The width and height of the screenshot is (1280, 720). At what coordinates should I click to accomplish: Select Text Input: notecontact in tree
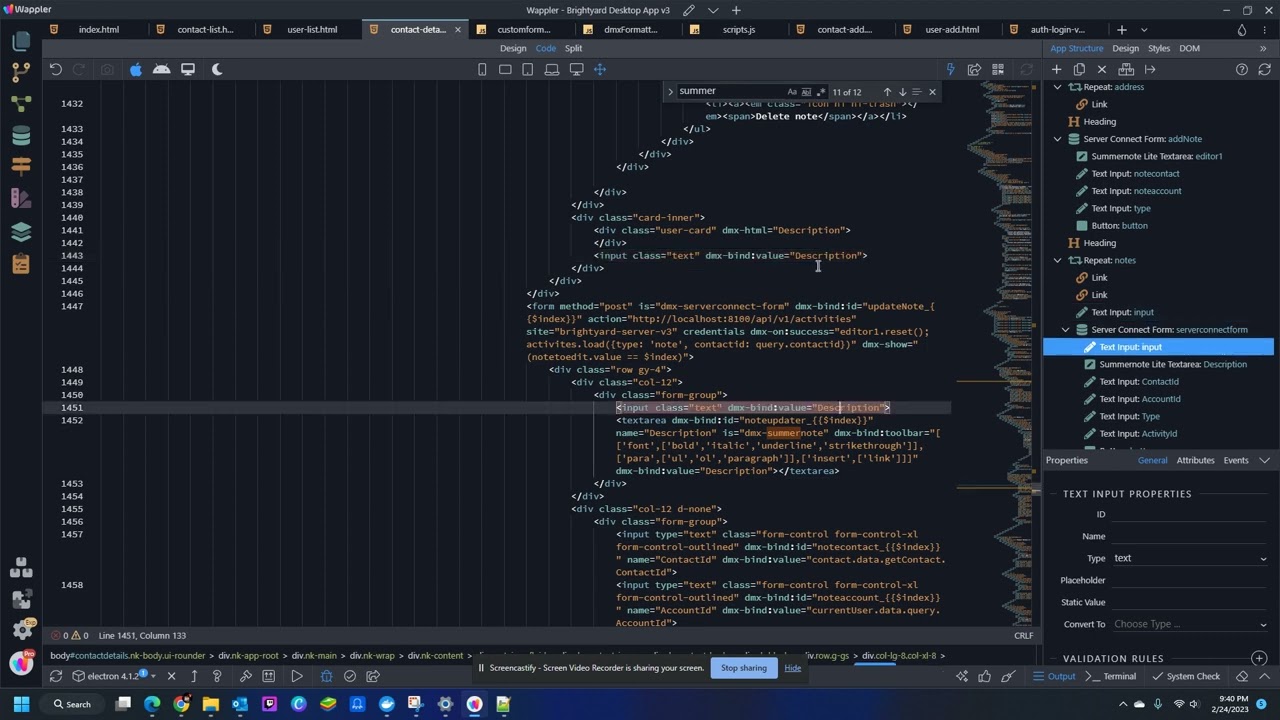point(1135,173)
